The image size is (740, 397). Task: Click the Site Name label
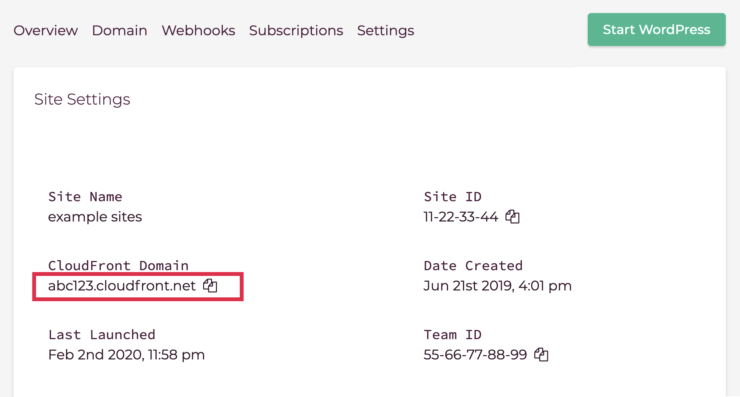[85, 196]
